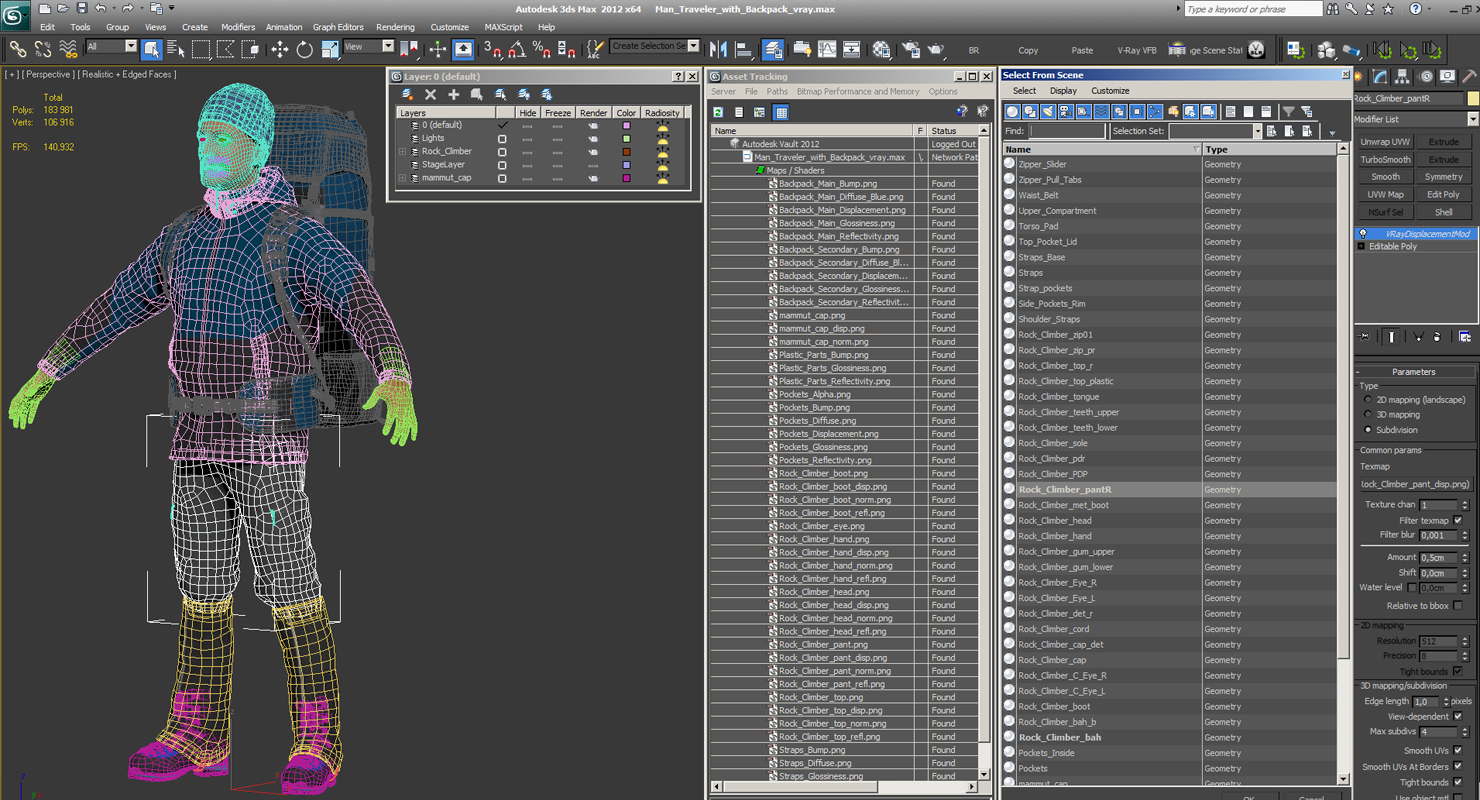Open Paths menu in Asset Tracking
1480x800 pixels.
coord(777,91)
